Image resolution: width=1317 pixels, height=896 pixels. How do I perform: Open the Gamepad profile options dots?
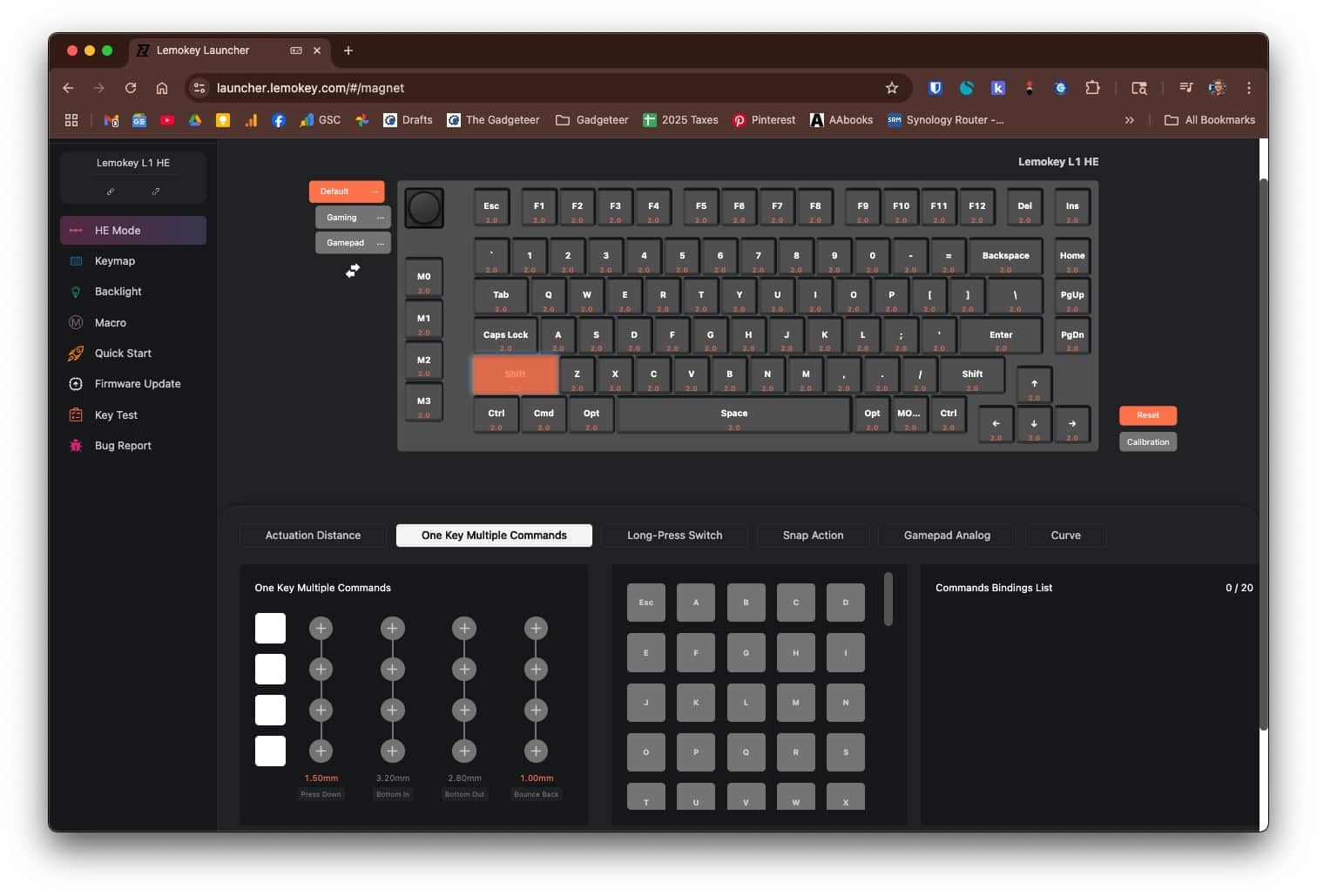[381, 244]
